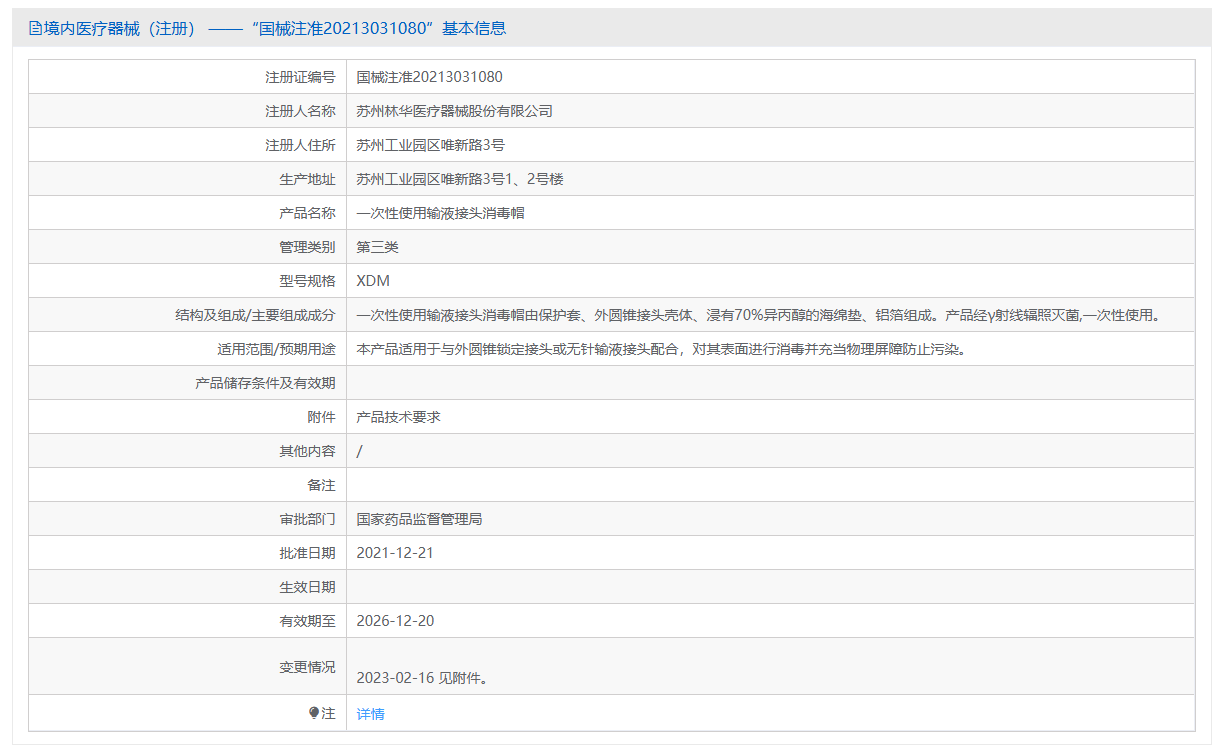
Task: Click the 其他内容 row label
Action: tap(307, 451)
